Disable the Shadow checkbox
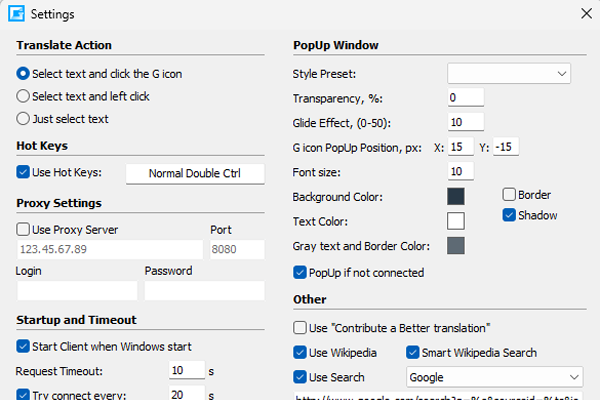Viewport: 600px width, 400px height. click(x=509, y=215)
